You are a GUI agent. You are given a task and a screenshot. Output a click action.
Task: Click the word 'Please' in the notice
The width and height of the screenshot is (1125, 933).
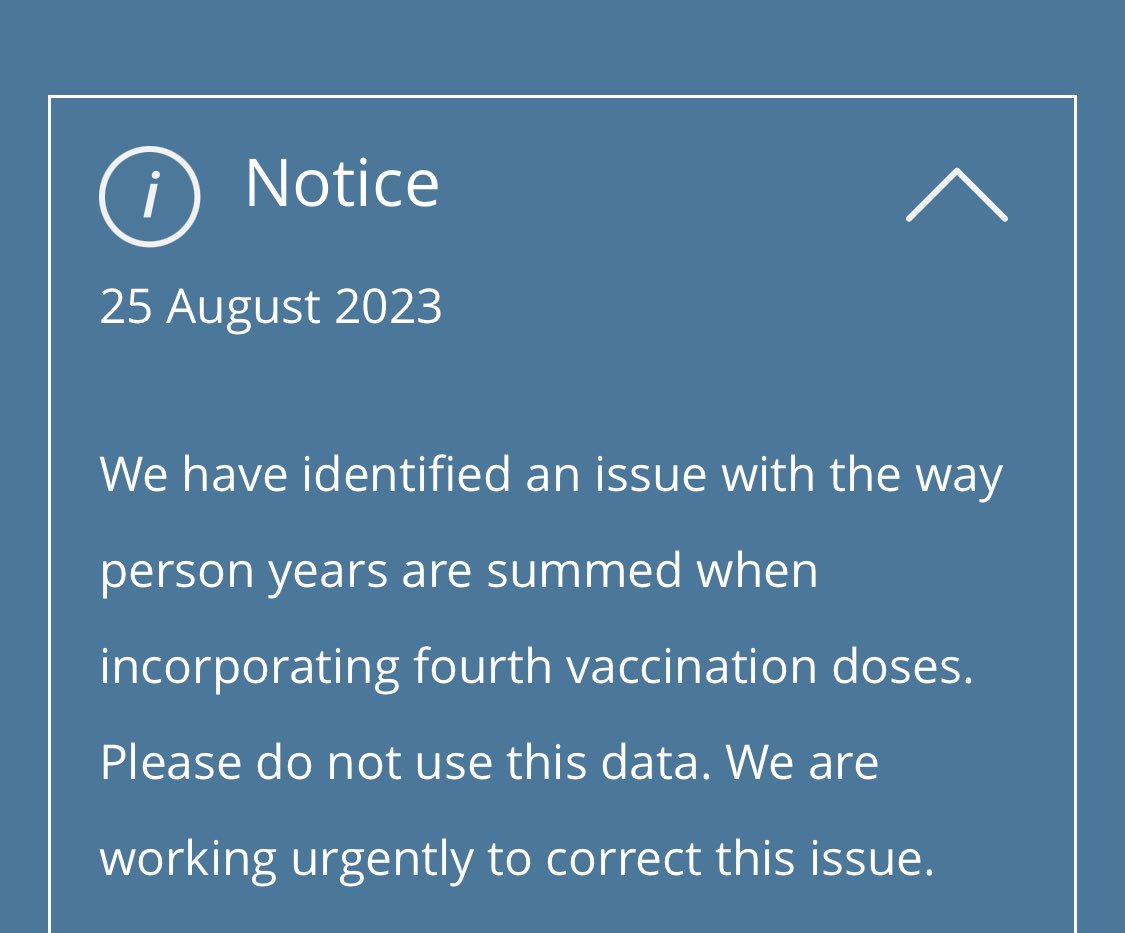171,763
